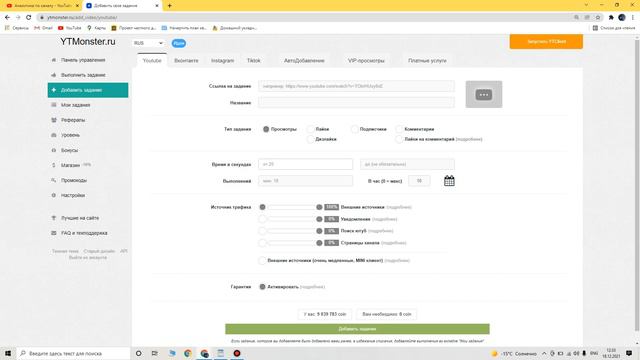Click the list icon beside Мои задания
Viewport: 640px width, 360px height.
coord(53,105)
